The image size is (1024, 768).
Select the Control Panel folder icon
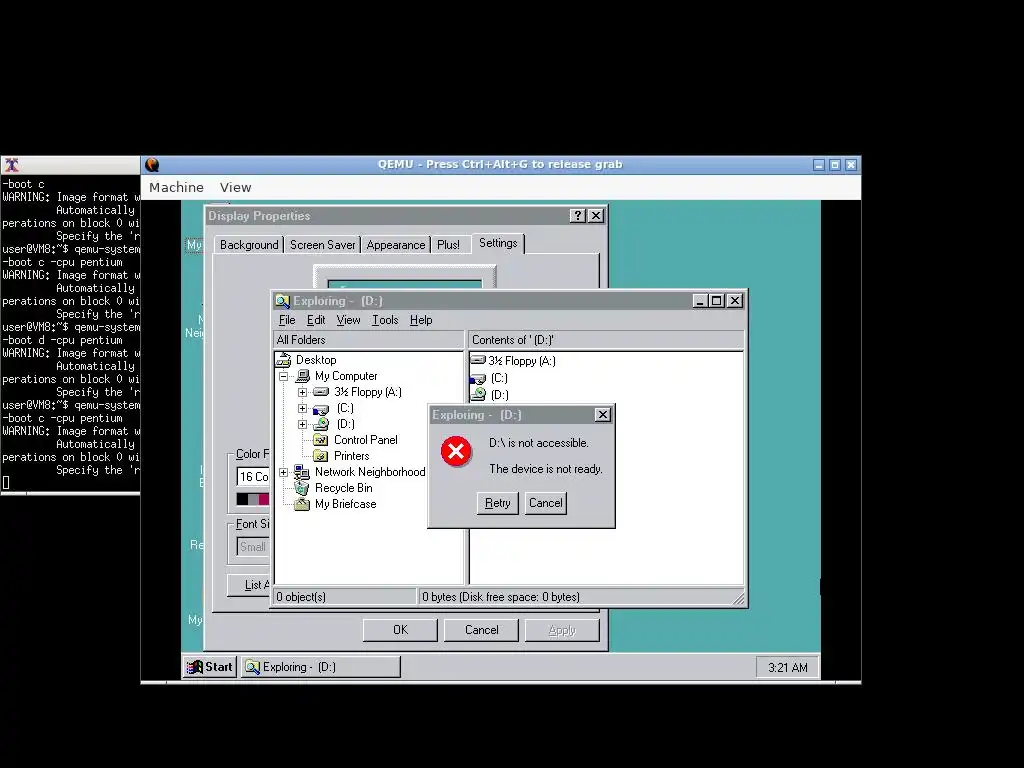coord(321,440)
